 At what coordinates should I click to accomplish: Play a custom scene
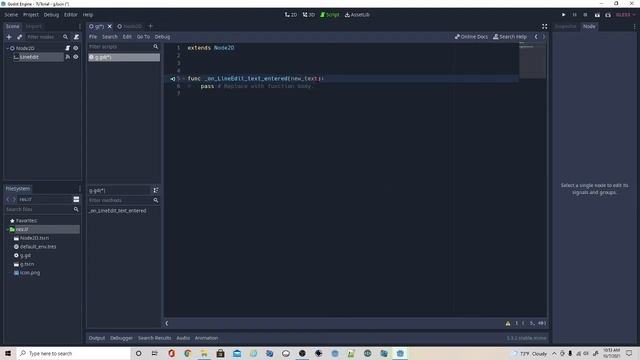608,15
